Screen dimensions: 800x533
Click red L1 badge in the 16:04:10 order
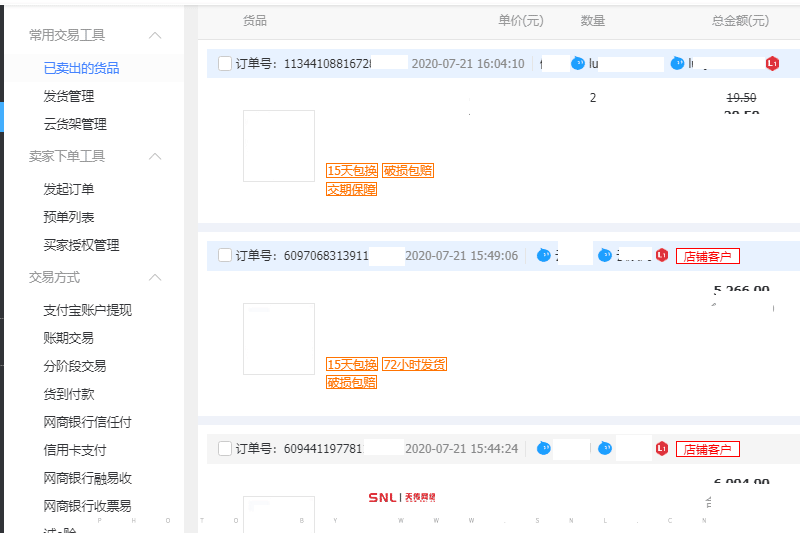click(772, 63)
